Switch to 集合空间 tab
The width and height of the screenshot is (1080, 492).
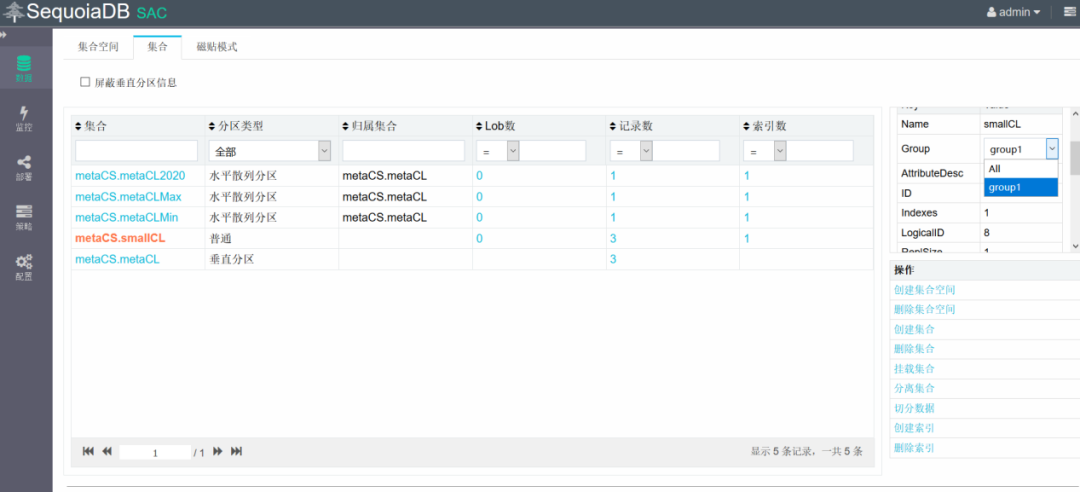(98, 47)
